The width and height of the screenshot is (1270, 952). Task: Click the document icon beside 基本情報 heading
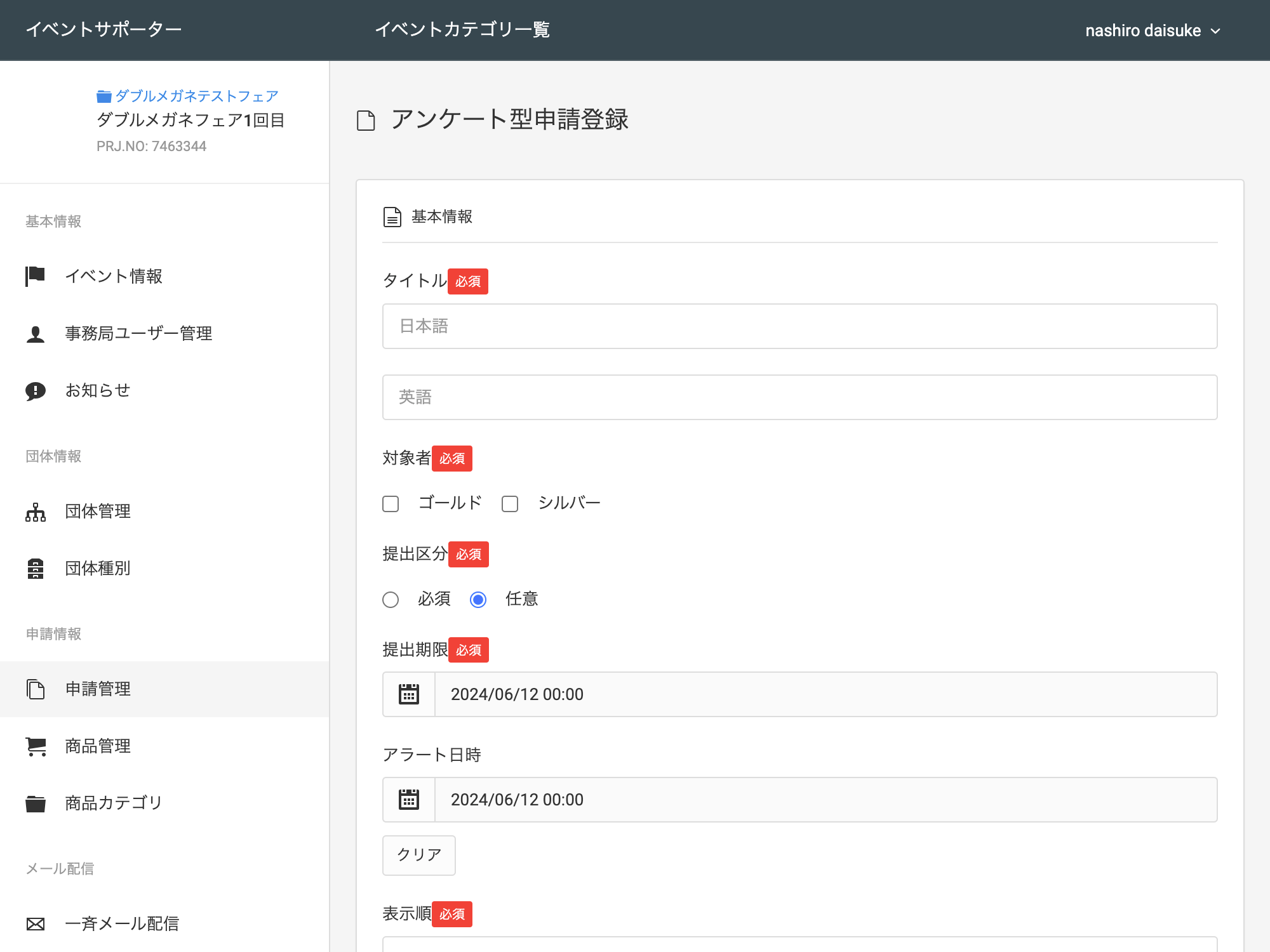(x=392, y=217)
